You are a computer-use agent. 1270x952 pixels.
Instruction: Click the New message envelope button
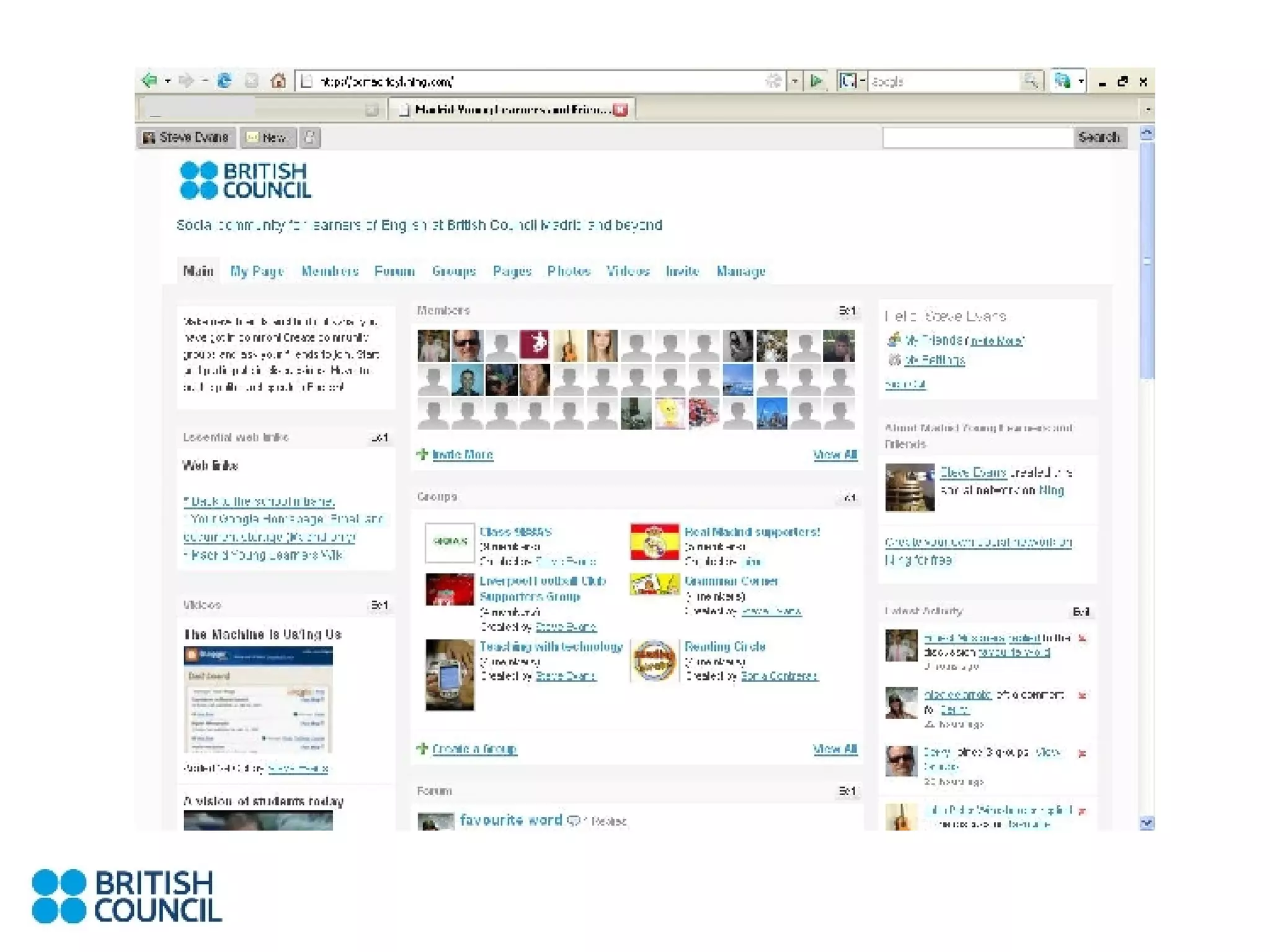[x=267, y=138]
